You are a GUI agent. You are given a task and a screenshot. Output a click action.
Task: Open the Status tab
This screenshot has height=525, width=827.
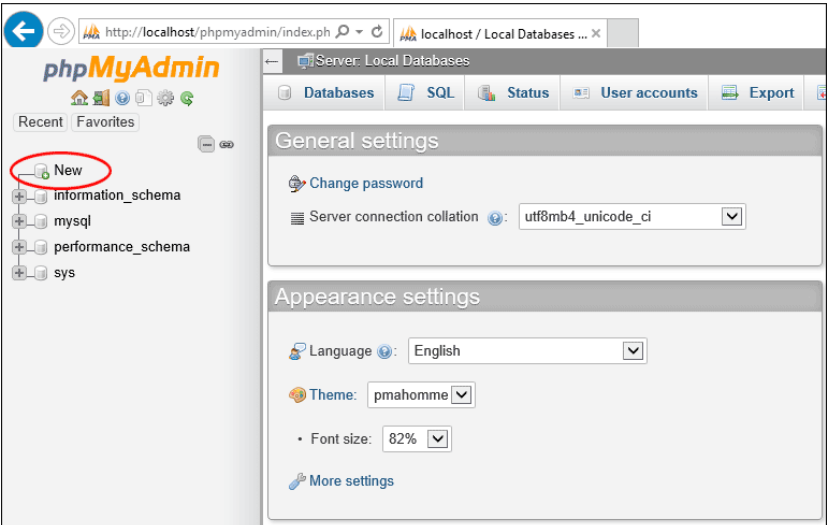pos(513,93)
